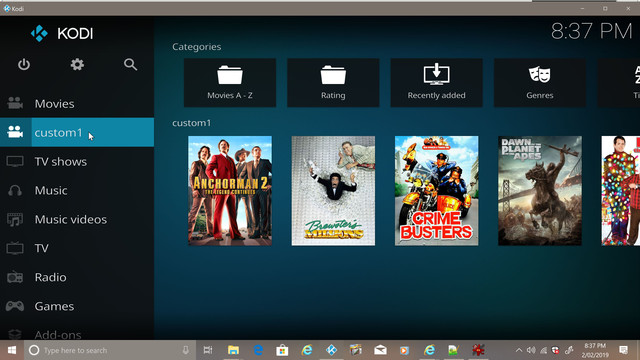Screen dimensions: 640x360
Task: Click the Music headphones icon
Action: click(15, 190)
